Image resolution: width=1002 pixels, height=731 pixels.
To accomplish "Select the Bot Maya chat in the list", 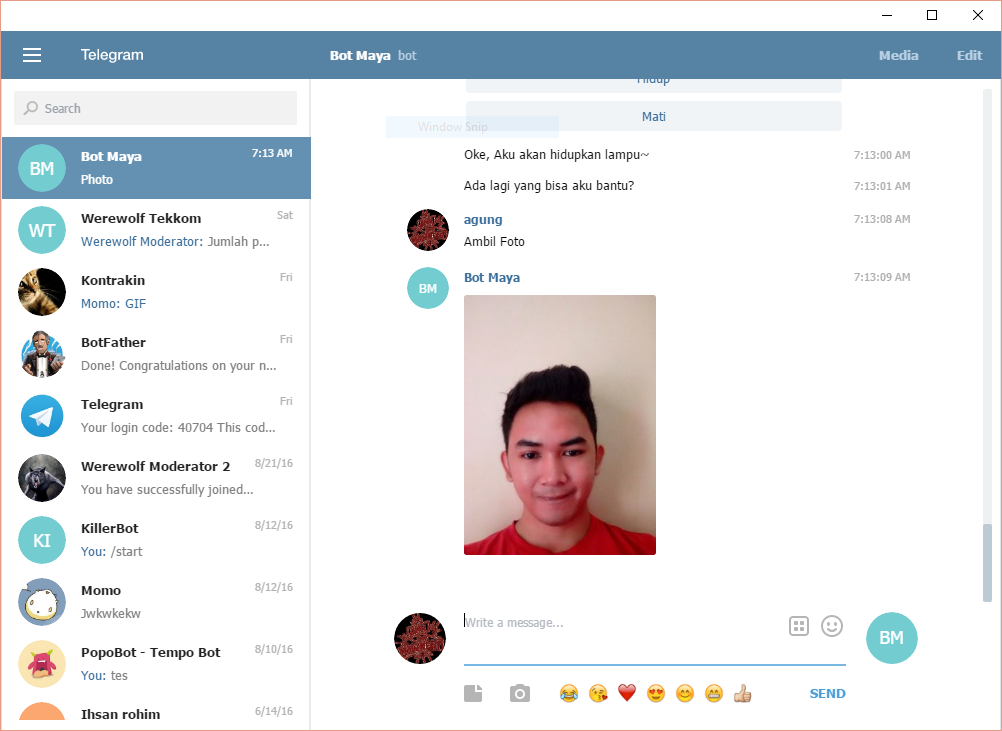I will point(156,168).
